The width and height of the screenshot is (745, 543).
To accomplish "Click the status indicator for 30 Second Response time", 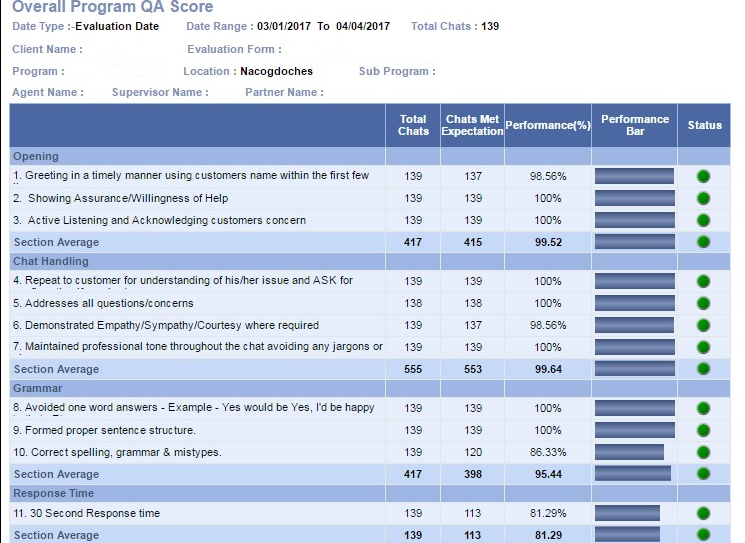I will click(703, 513).
